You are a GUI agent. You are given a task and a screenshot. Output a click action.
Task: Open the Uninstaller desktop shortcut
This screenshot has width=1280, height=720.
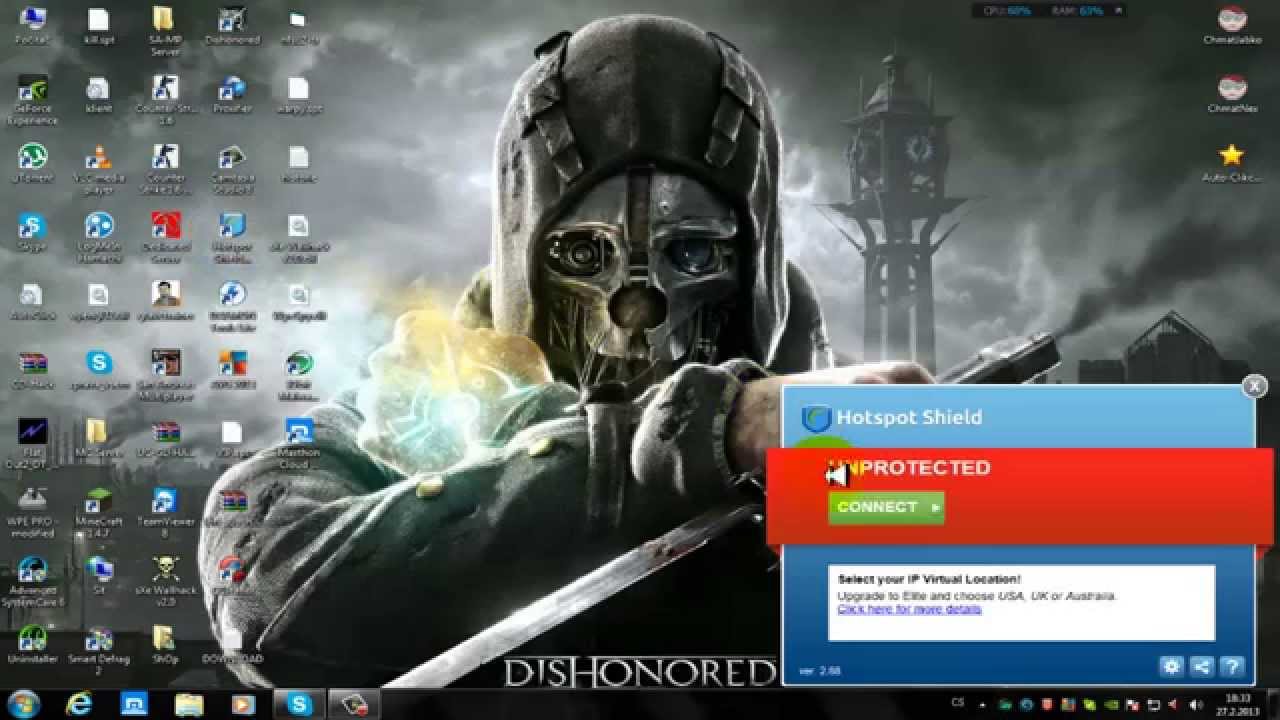32,645
